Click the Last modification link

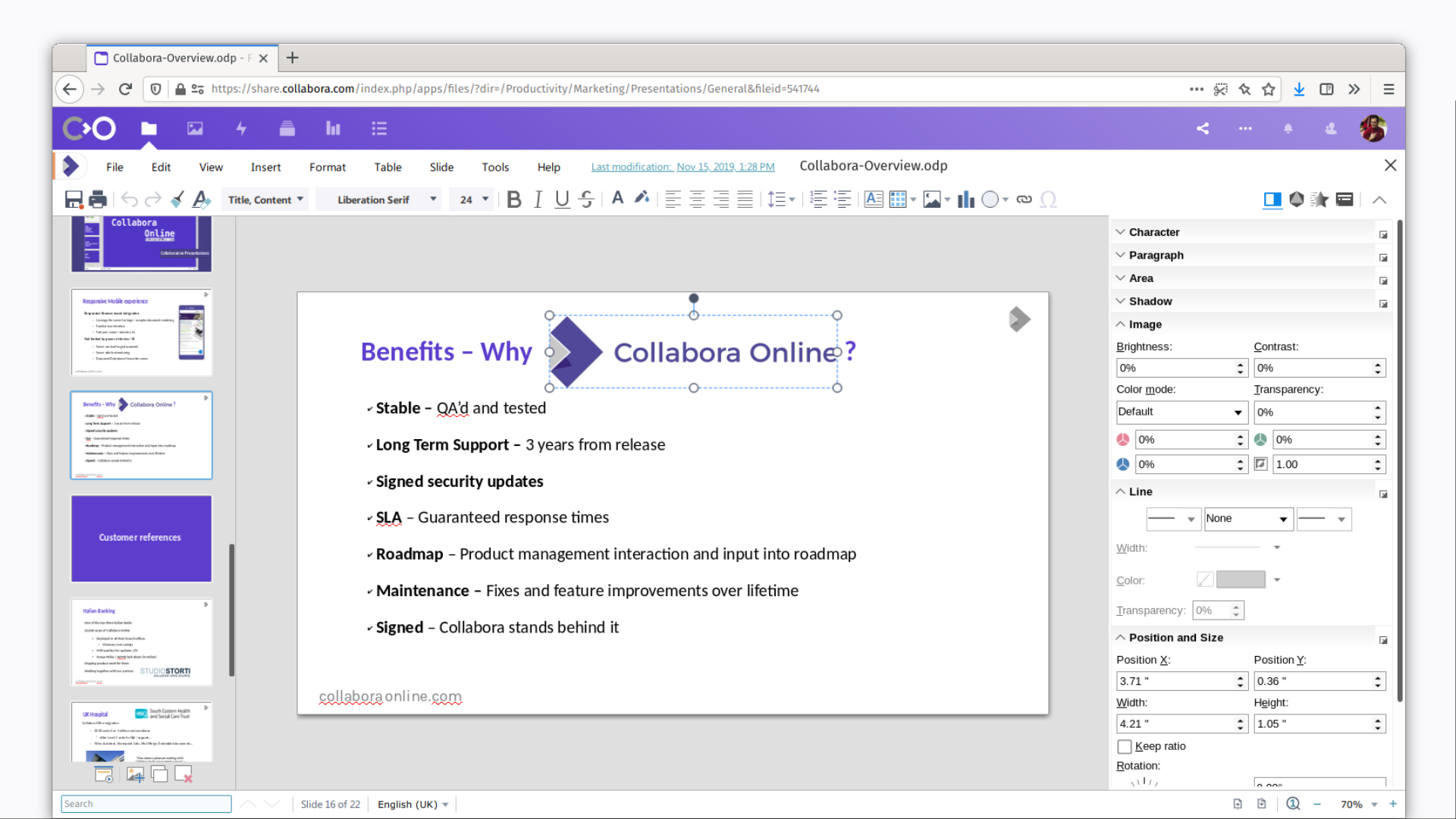coord(682,167)
